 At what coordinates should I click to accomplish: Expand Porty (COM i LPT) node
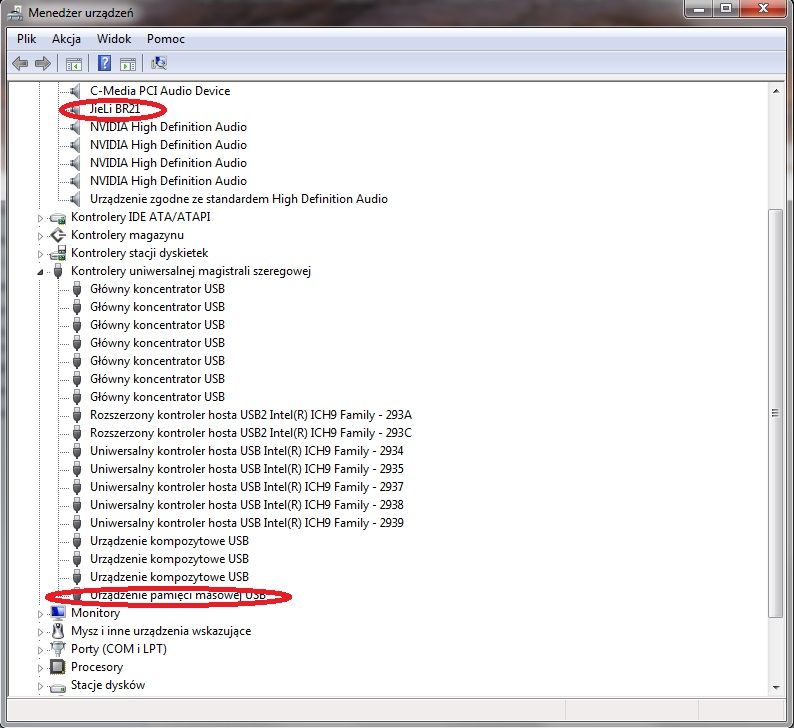coord(41,650)
